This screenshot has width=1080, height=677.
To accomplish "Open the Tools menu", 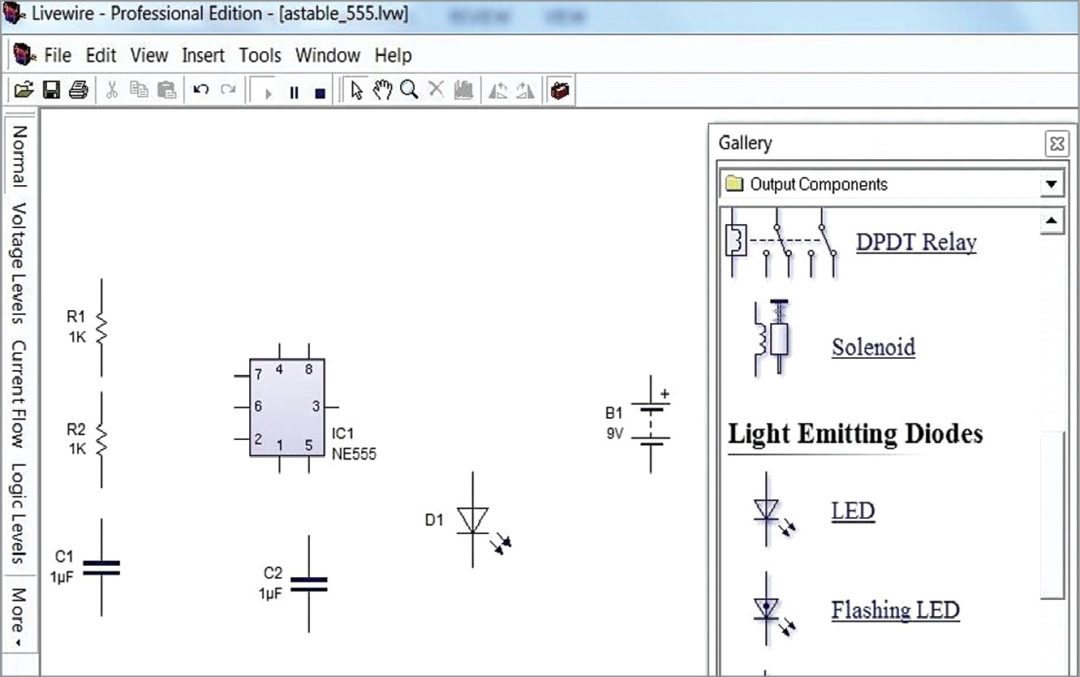I will click(260, 55).
